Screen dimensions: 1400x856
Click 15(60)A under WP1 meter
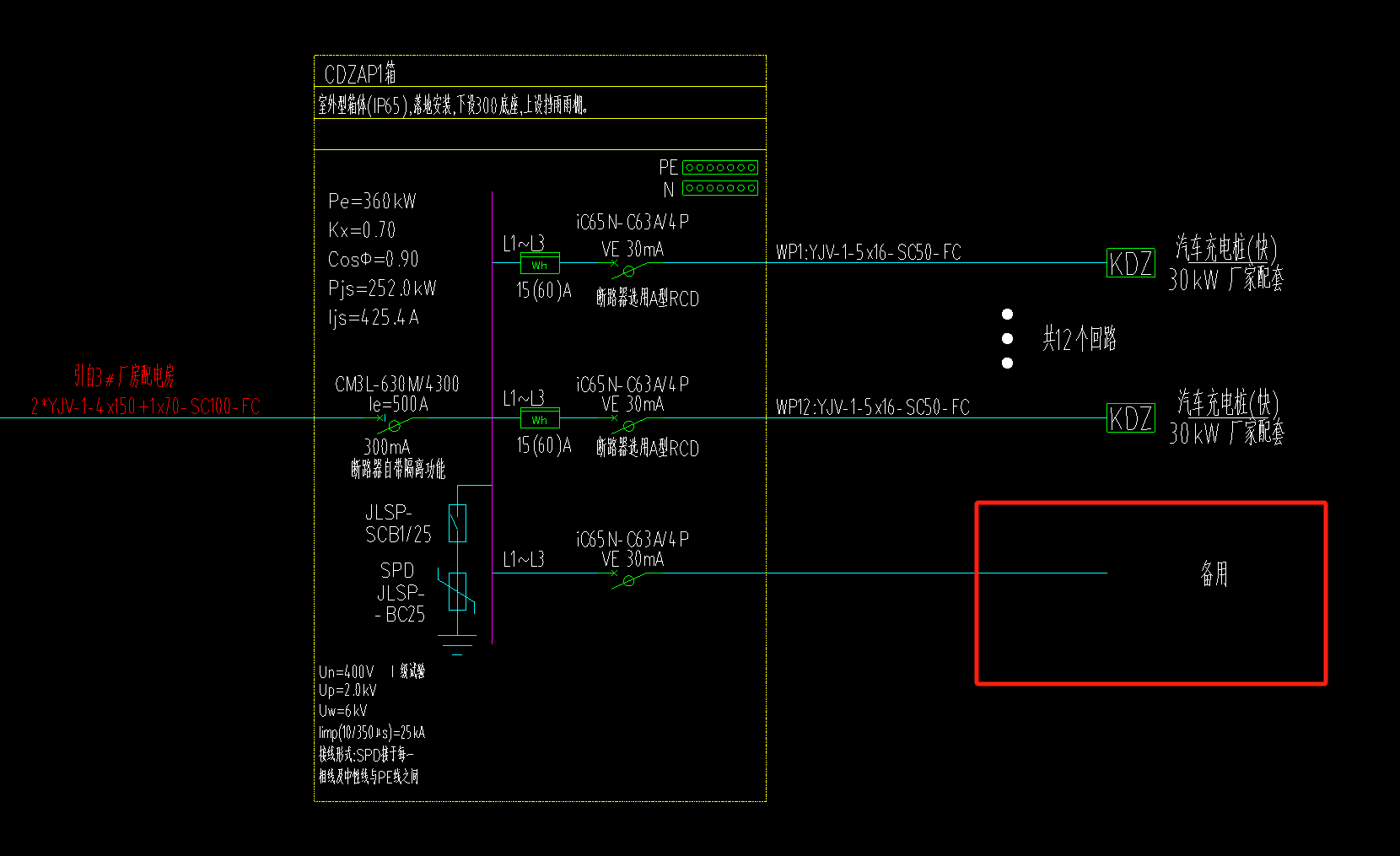click(544, 291)
